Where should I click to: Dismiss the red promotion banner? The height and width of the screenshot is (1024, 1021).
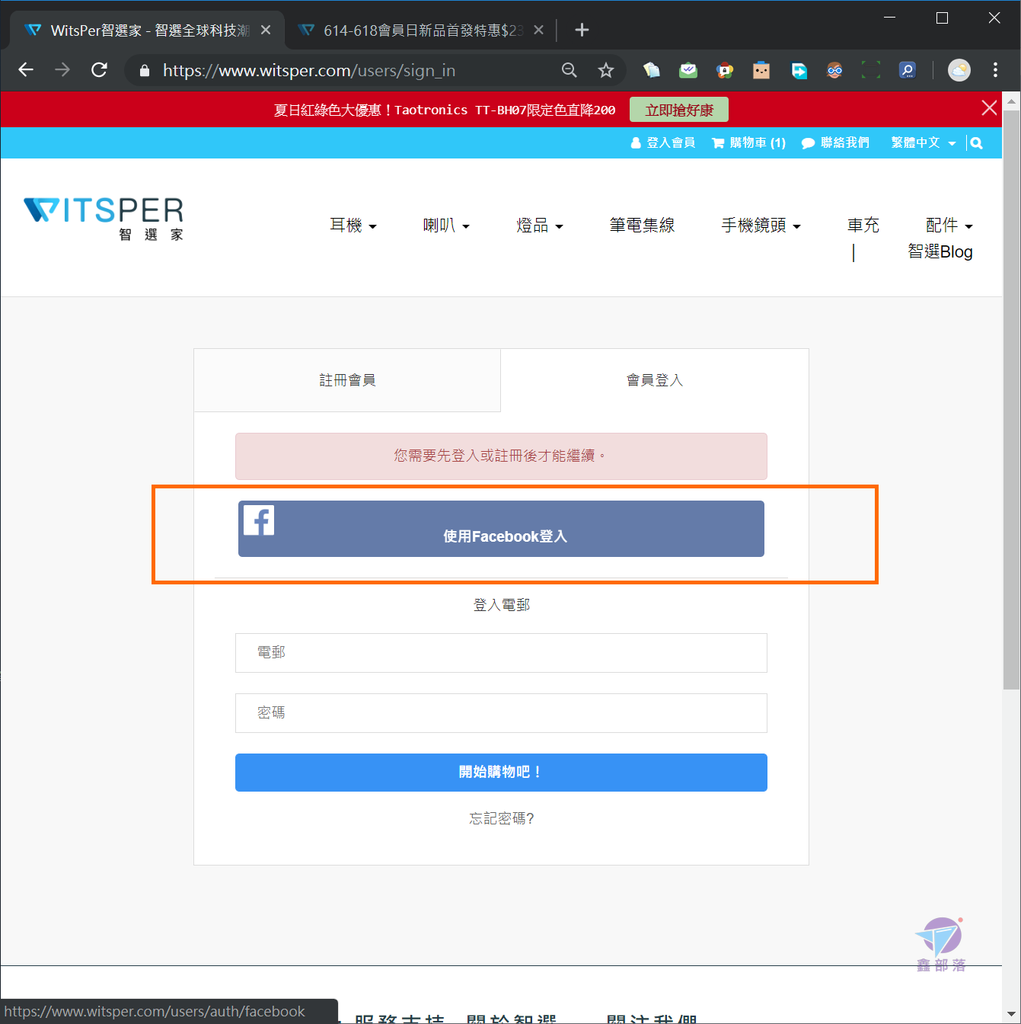[x=989, y=108]
